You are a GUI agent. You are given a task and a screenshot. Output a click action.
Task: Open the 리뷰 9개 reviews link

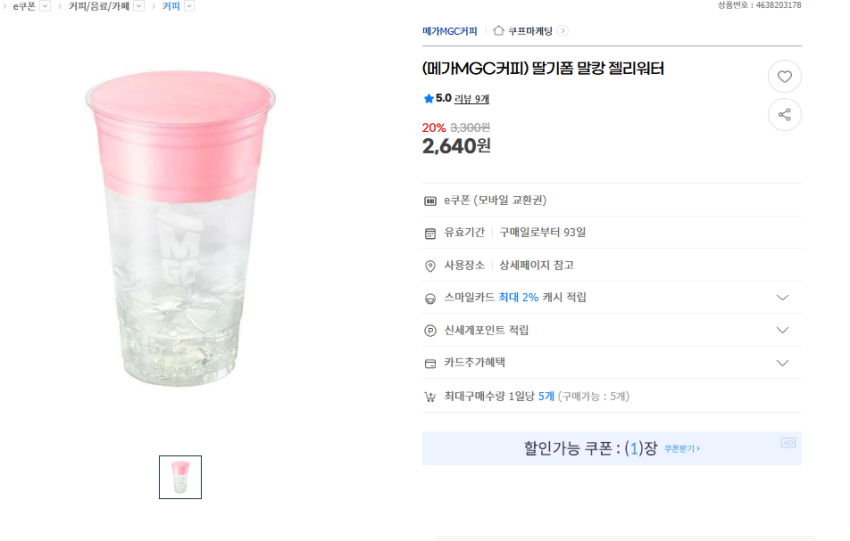click(x=472, y=99)
